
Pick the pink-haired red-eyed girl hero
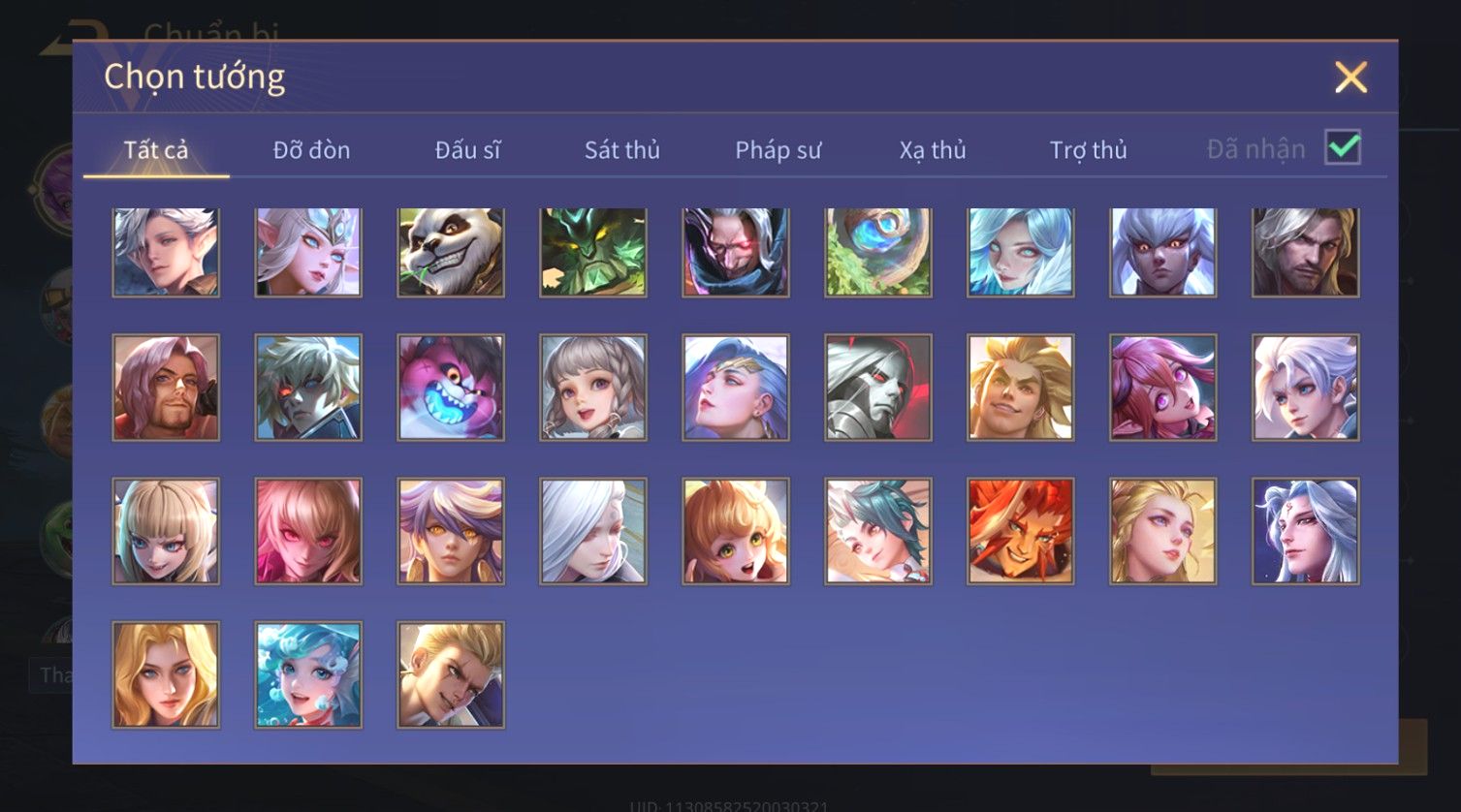[308, 531]
